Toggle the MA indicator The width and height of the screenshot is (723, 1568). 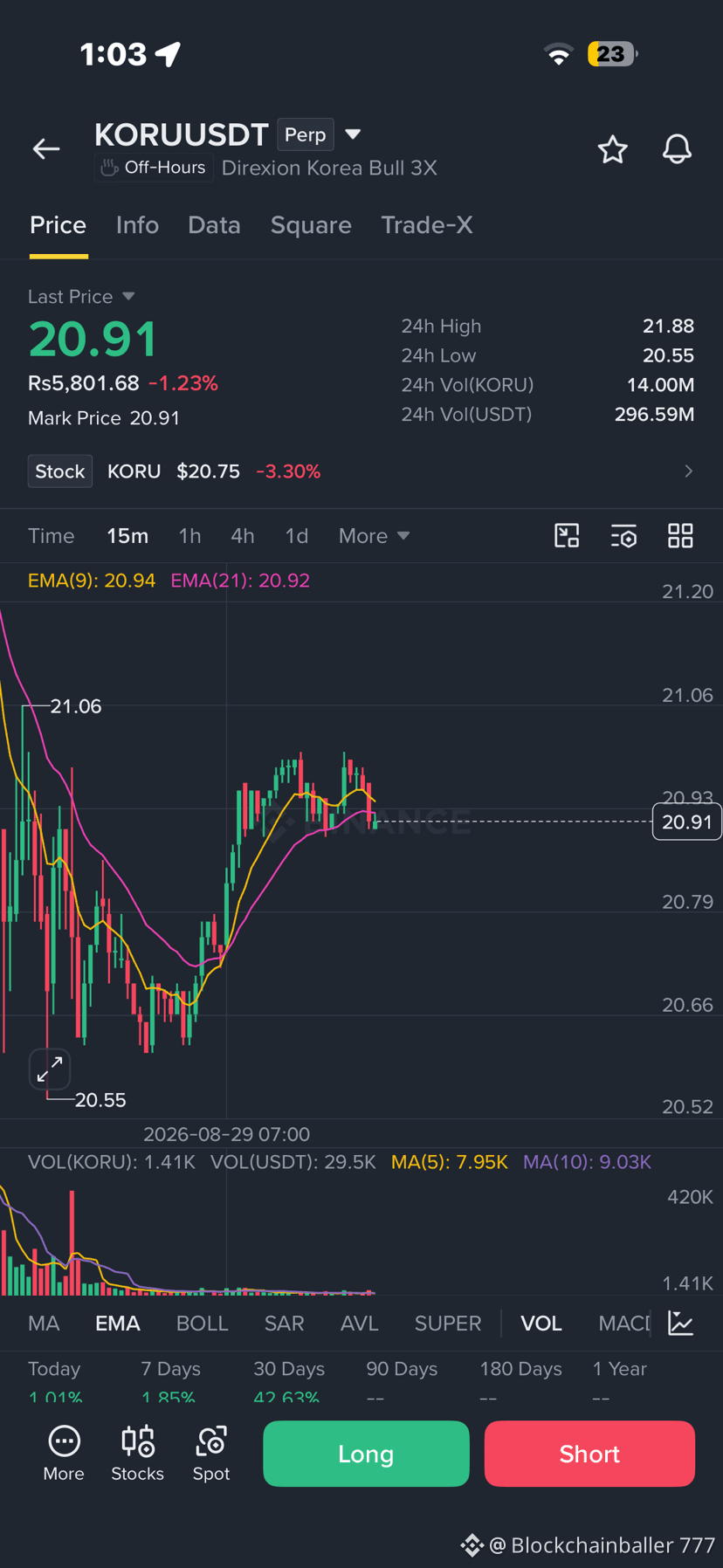(44, 1324)
